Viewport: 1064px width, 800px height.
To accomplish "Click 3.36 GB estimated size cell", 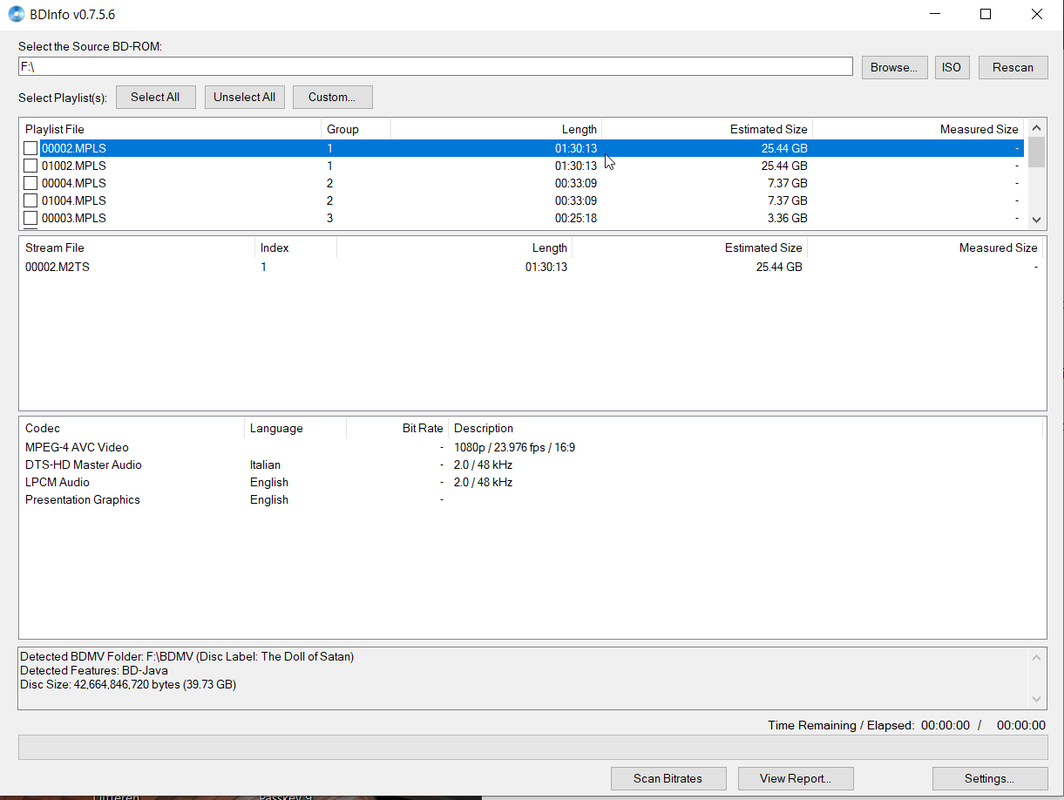I will (x=787, y=218).
